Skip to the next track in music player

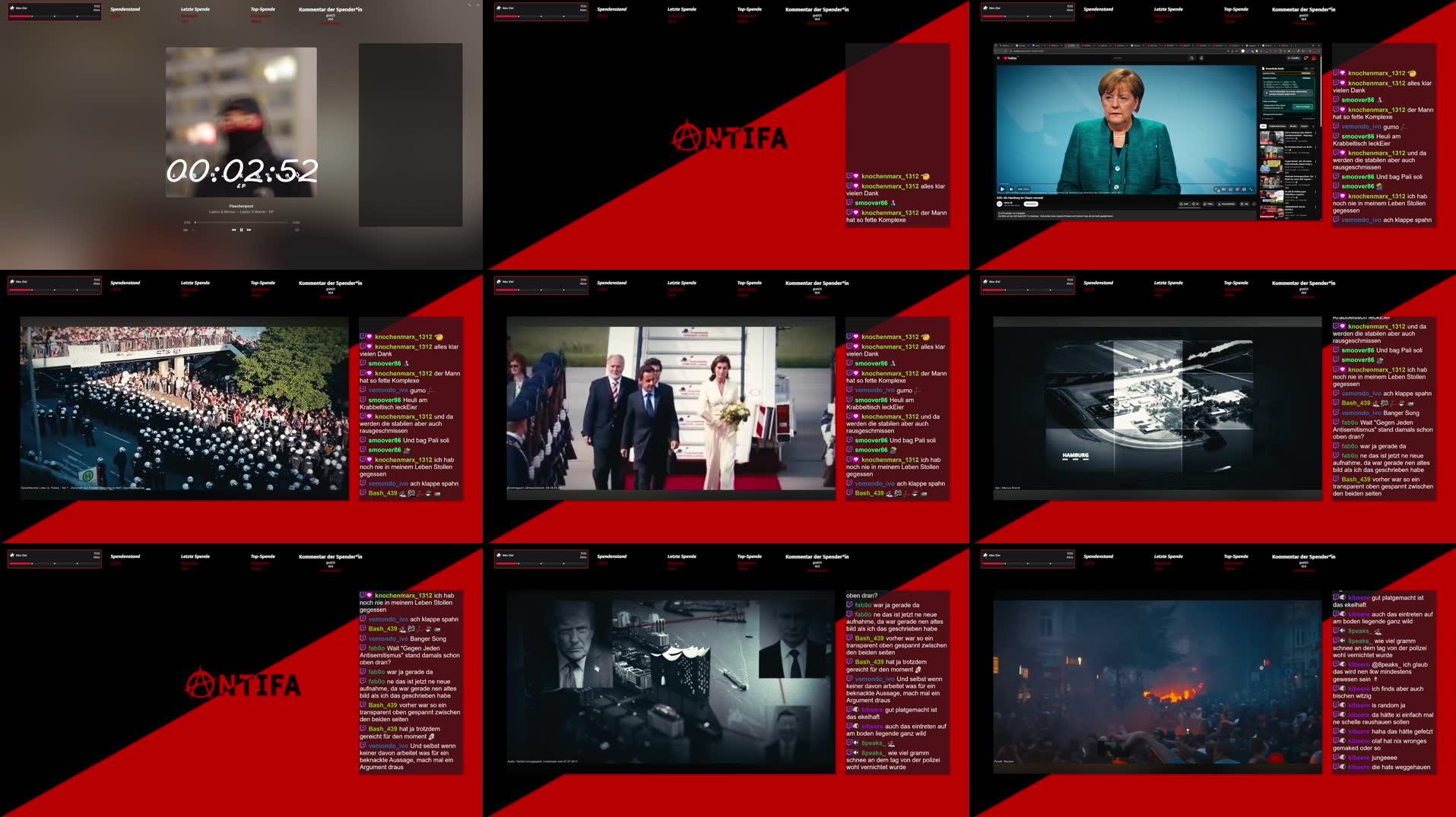(249, 230)
